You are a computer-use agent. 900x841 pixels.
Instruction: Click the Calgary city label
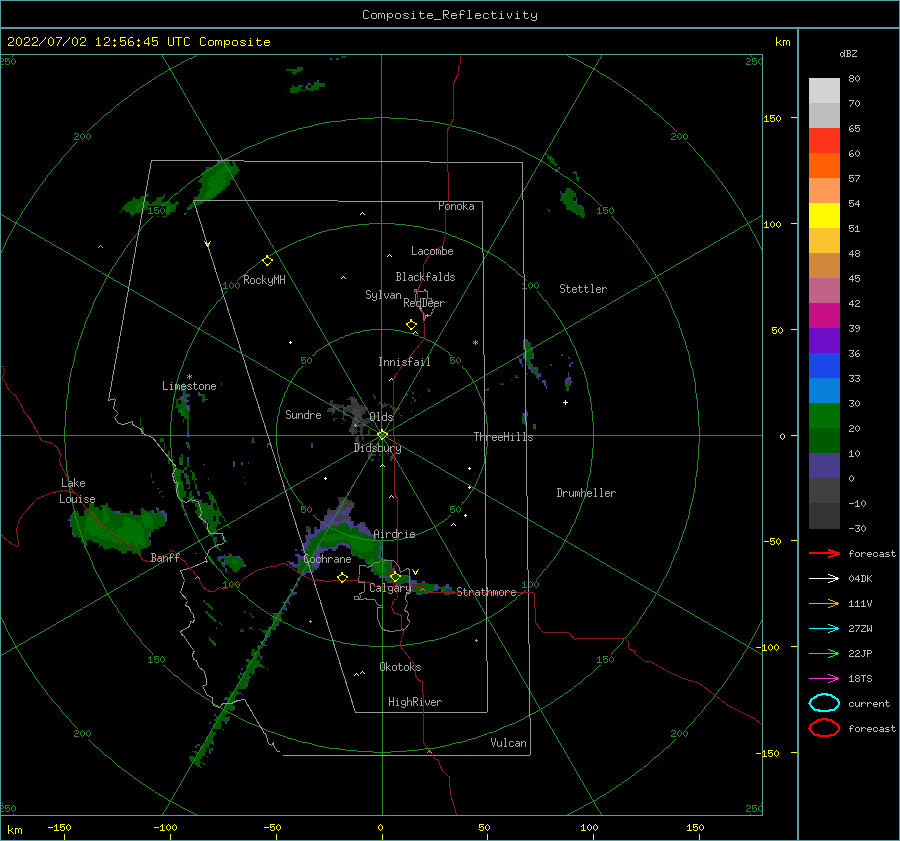390,588
